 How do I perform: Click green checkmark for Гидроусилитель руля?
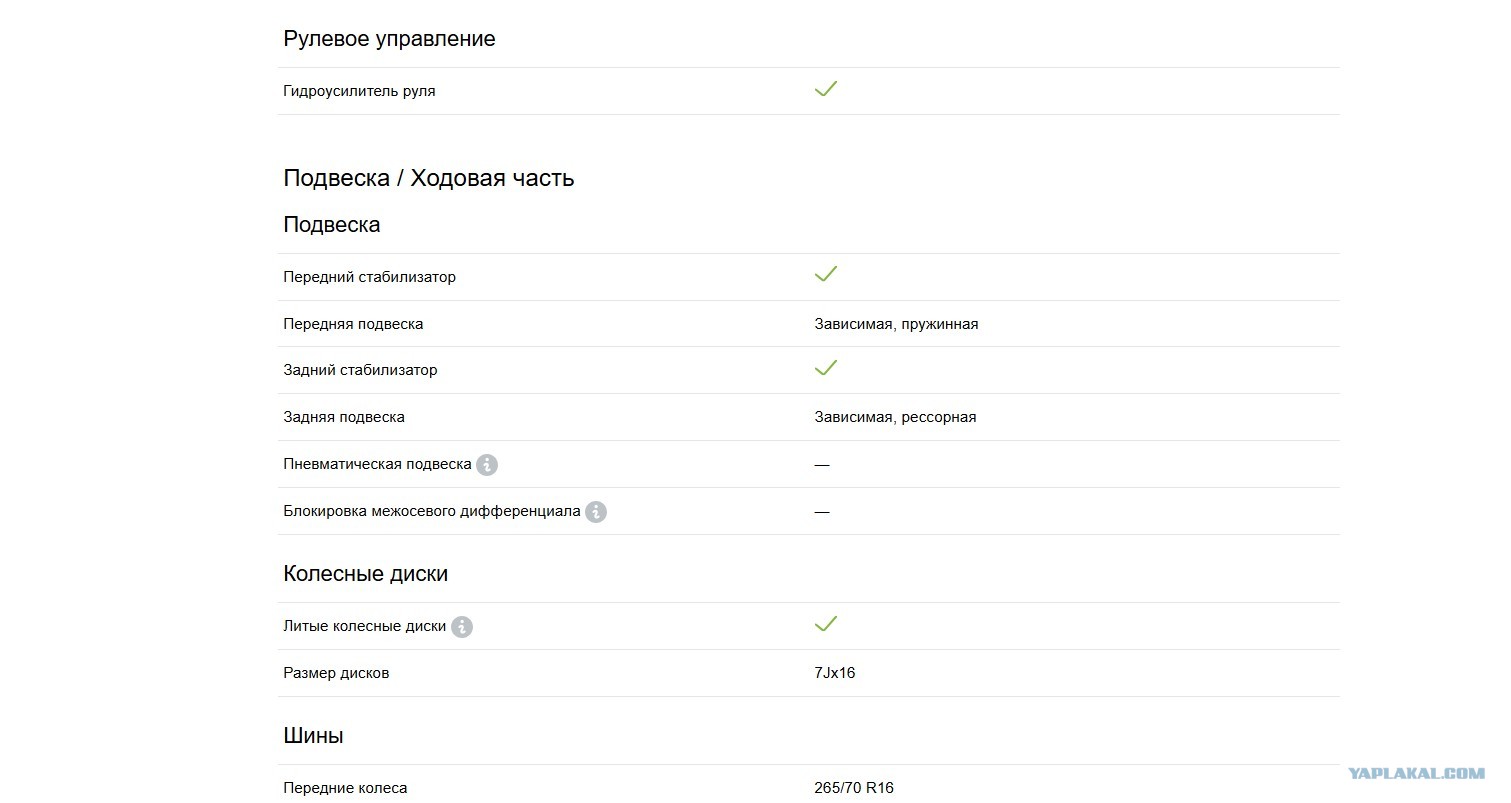pyautogui.click(x=825, y=89)
